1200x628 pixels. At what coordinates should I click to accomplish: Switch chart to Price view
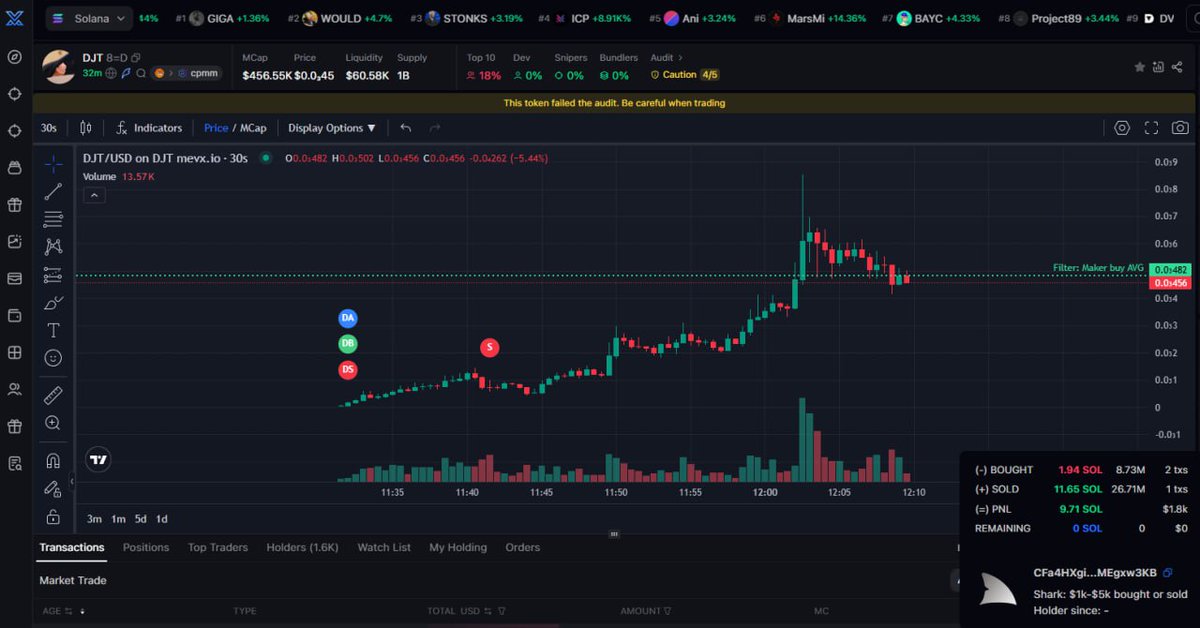coord(216,128)
